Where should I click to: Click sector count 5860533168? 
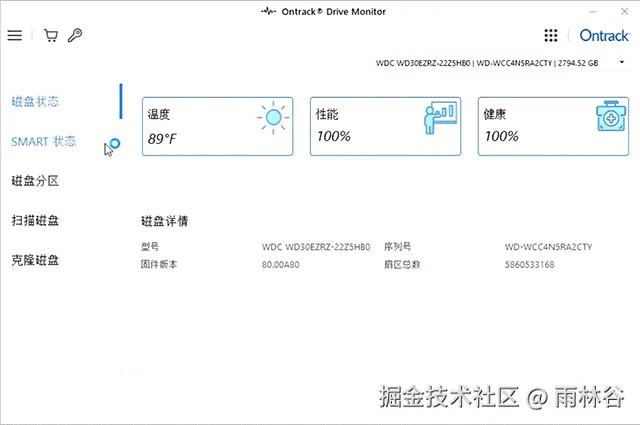coord(529,265)
